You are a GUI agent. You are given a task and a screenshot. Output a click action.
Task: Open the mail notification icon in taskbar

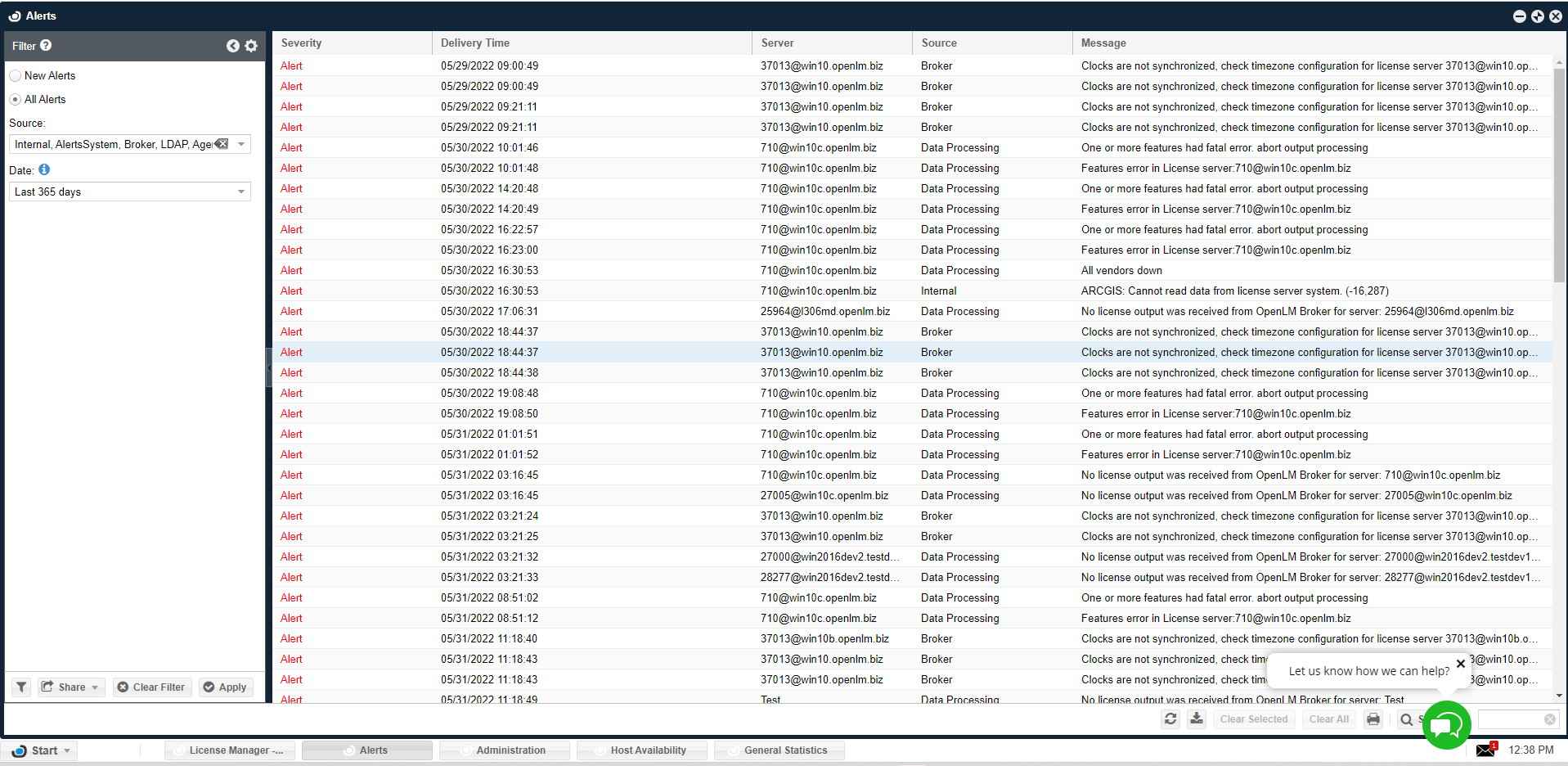tap(1485, 750)
